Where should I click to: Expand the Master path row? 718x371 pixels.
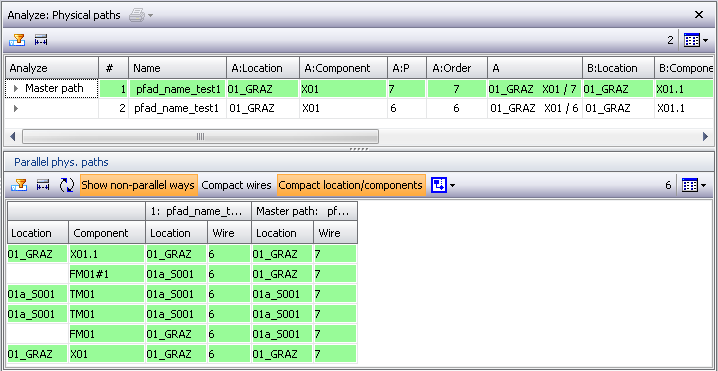(x=16, y=89)
